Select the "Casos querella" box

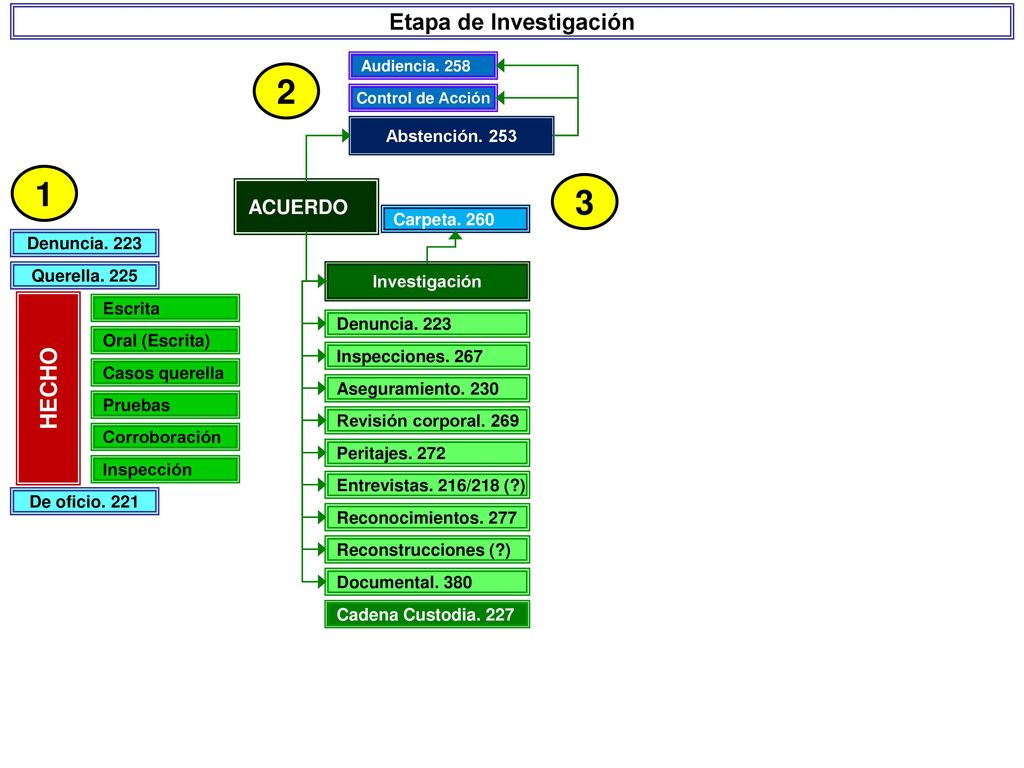pos(165,373)
